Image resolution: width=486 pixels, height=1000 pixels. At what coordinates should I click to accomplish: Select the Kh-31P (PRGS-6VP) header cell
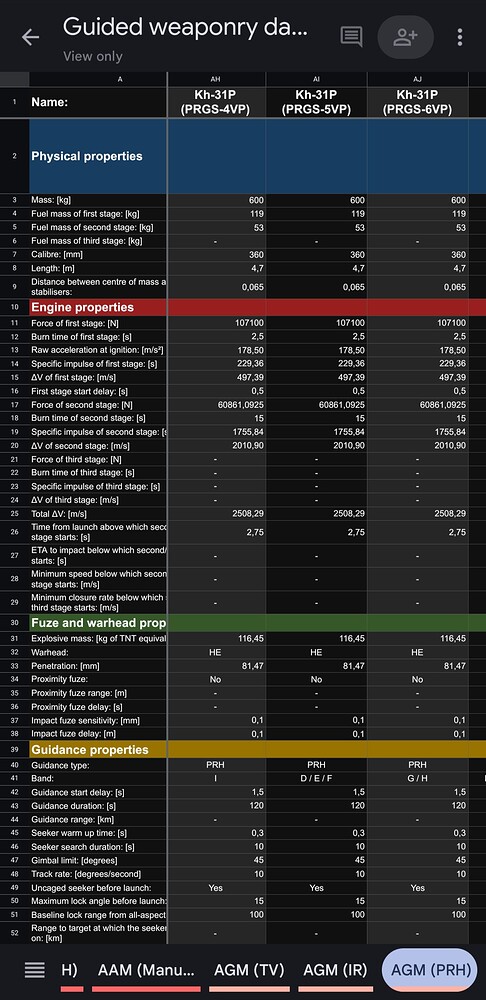tap(417, 102)
